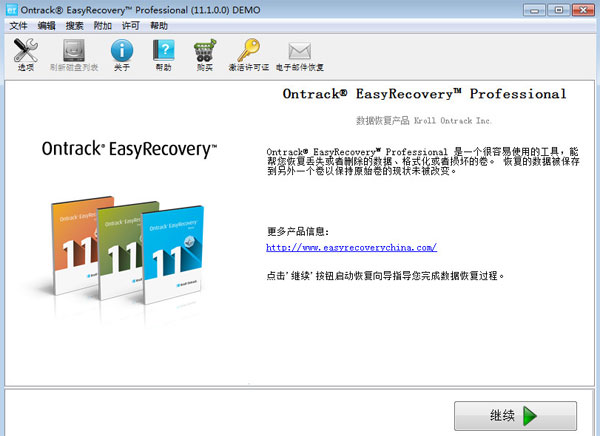The width and height of the screenshot is (600, 436).
Task: Close the EasyRecovery window
Action: (583, 10)
